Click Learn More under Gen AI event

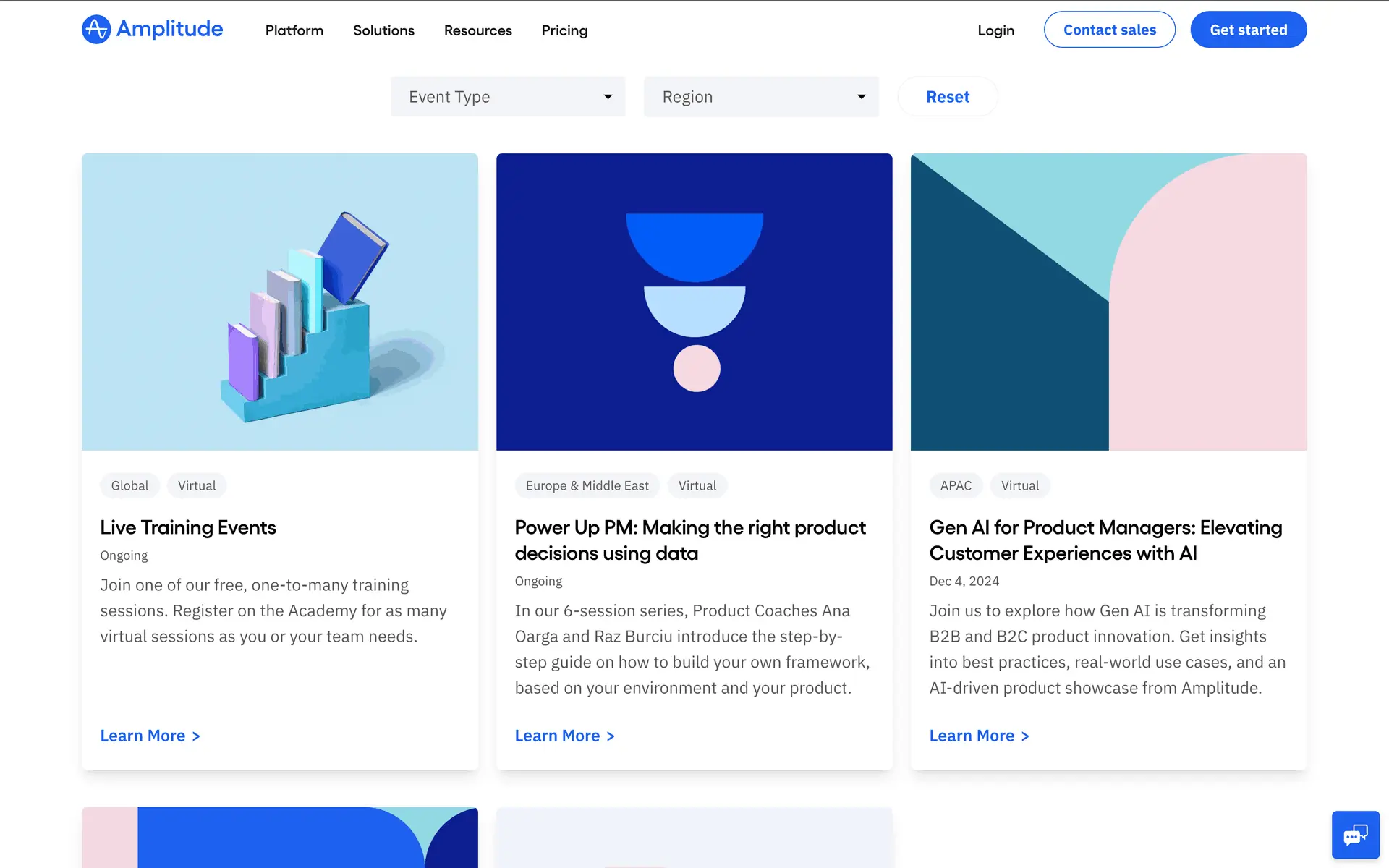click(979, 736)
